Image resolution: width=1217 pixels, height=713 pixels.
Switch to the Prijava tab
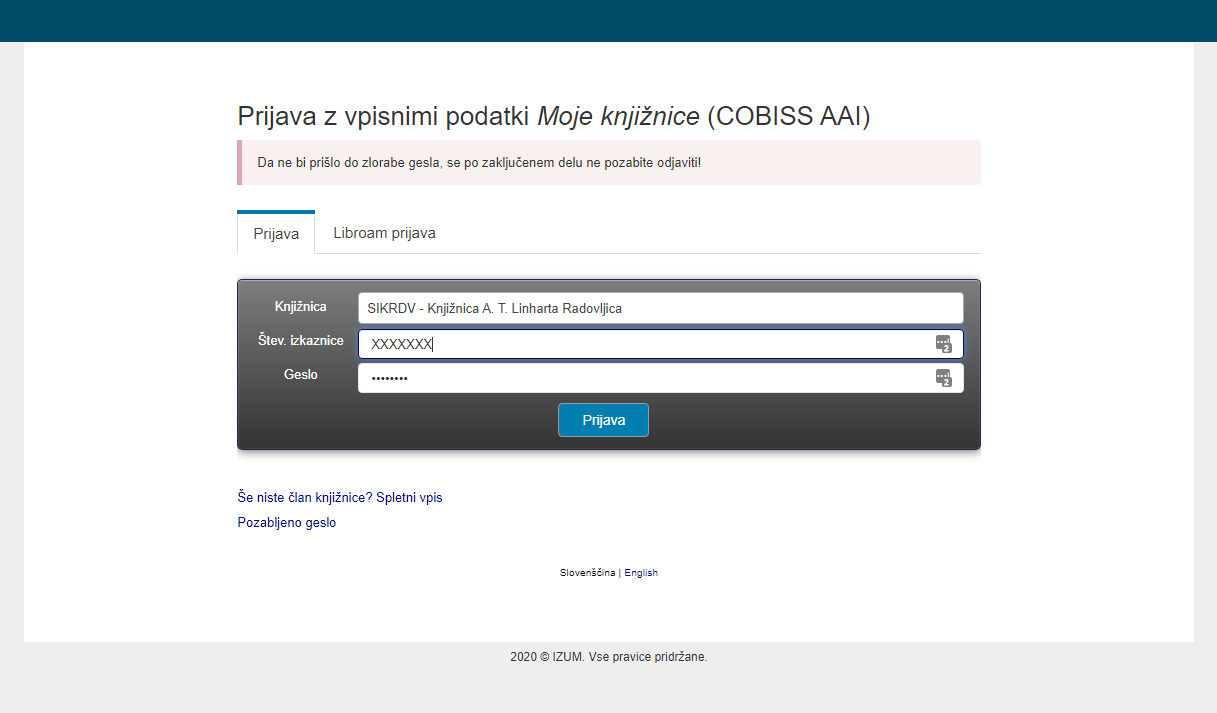point(276,233)
